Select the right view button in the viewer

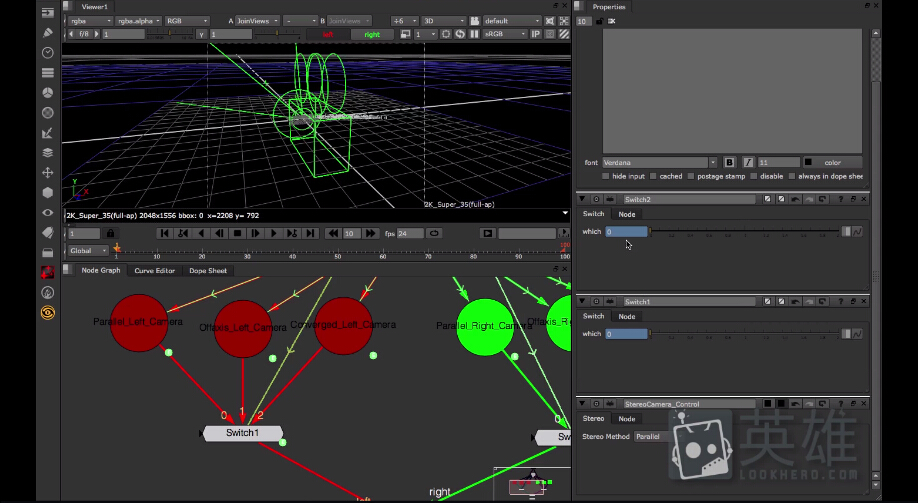click(x=372, y=34)
